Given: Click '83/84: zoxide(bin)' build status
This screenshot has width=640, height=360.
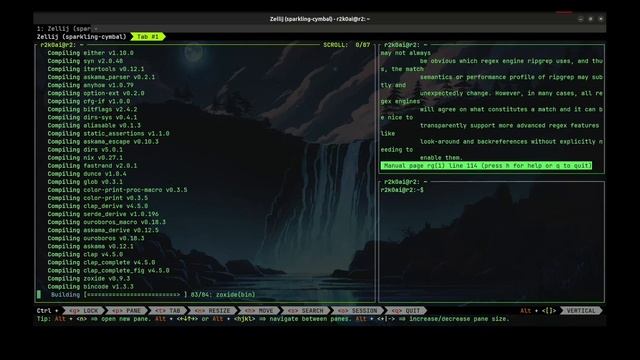Looking at the screenshot, I should pos(223,295).
